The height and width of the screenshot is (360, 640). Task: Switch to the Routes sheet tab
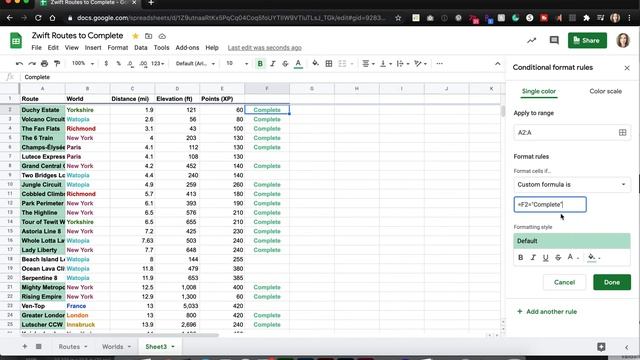click(x=69, y=347)
